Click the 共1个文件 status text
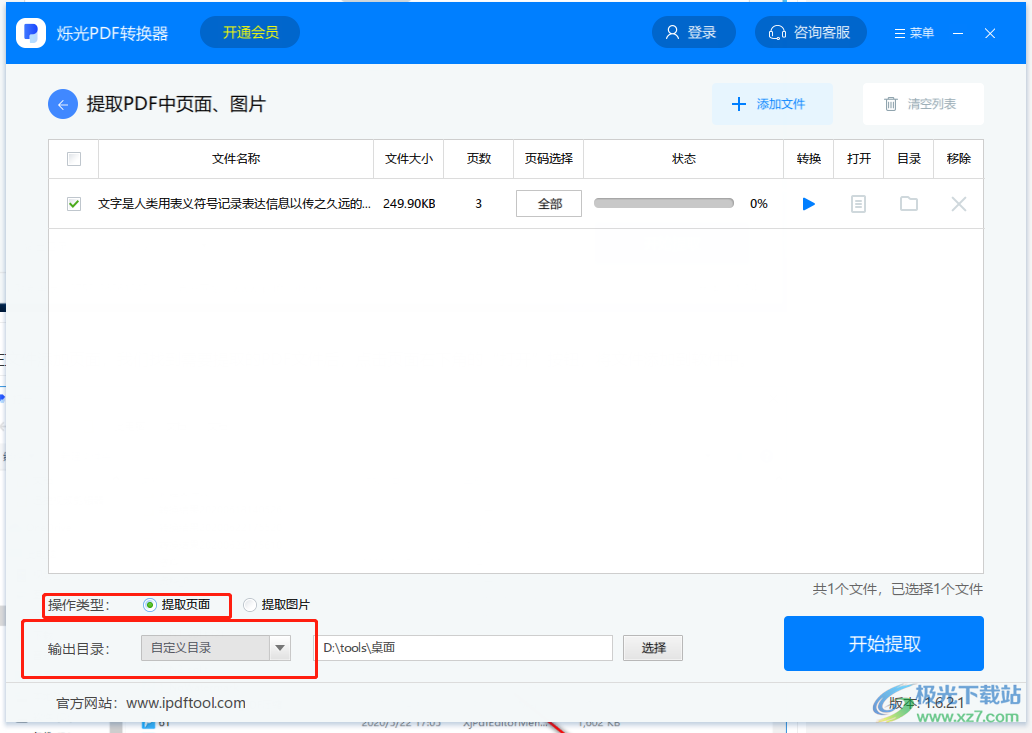 coord(898,589)
